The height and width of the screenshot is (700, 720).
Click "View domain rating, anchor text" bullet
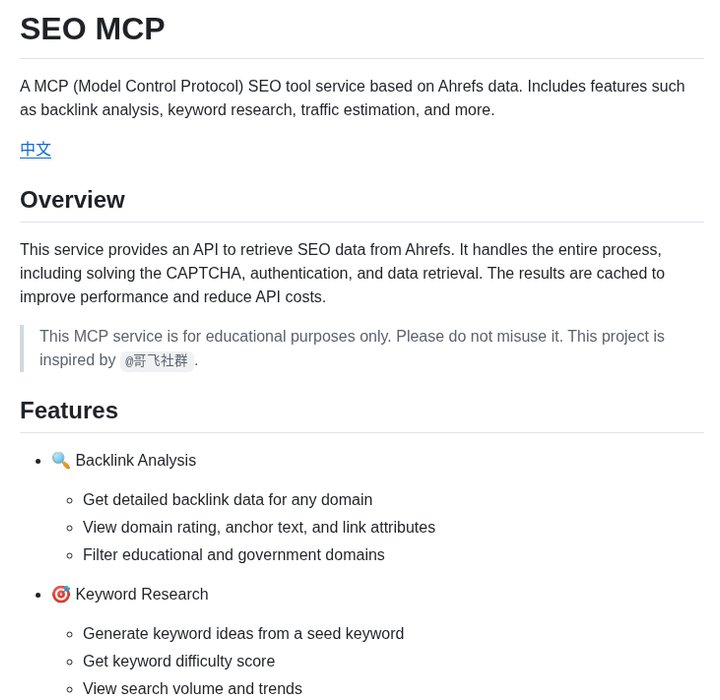(259, 527)
